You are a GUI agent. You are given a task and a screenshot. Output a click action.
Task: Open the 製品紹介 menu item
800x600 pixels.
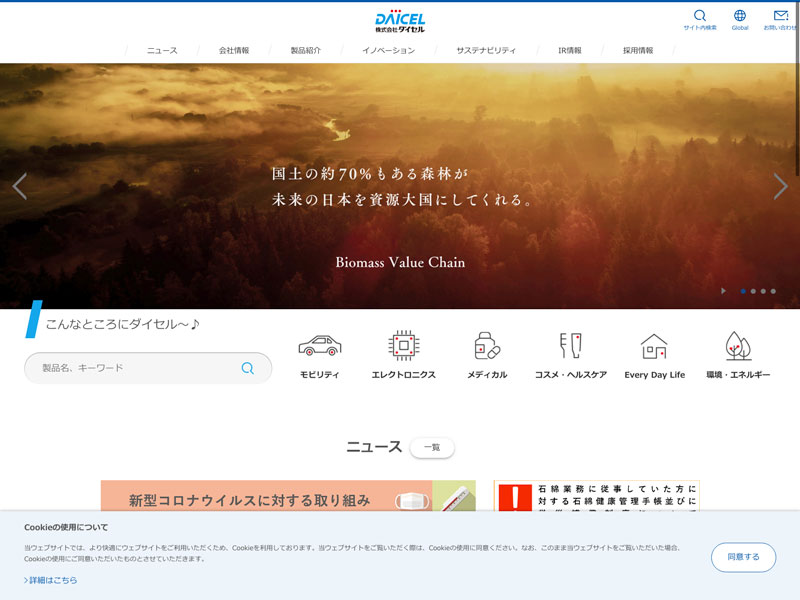coord(306,50)
